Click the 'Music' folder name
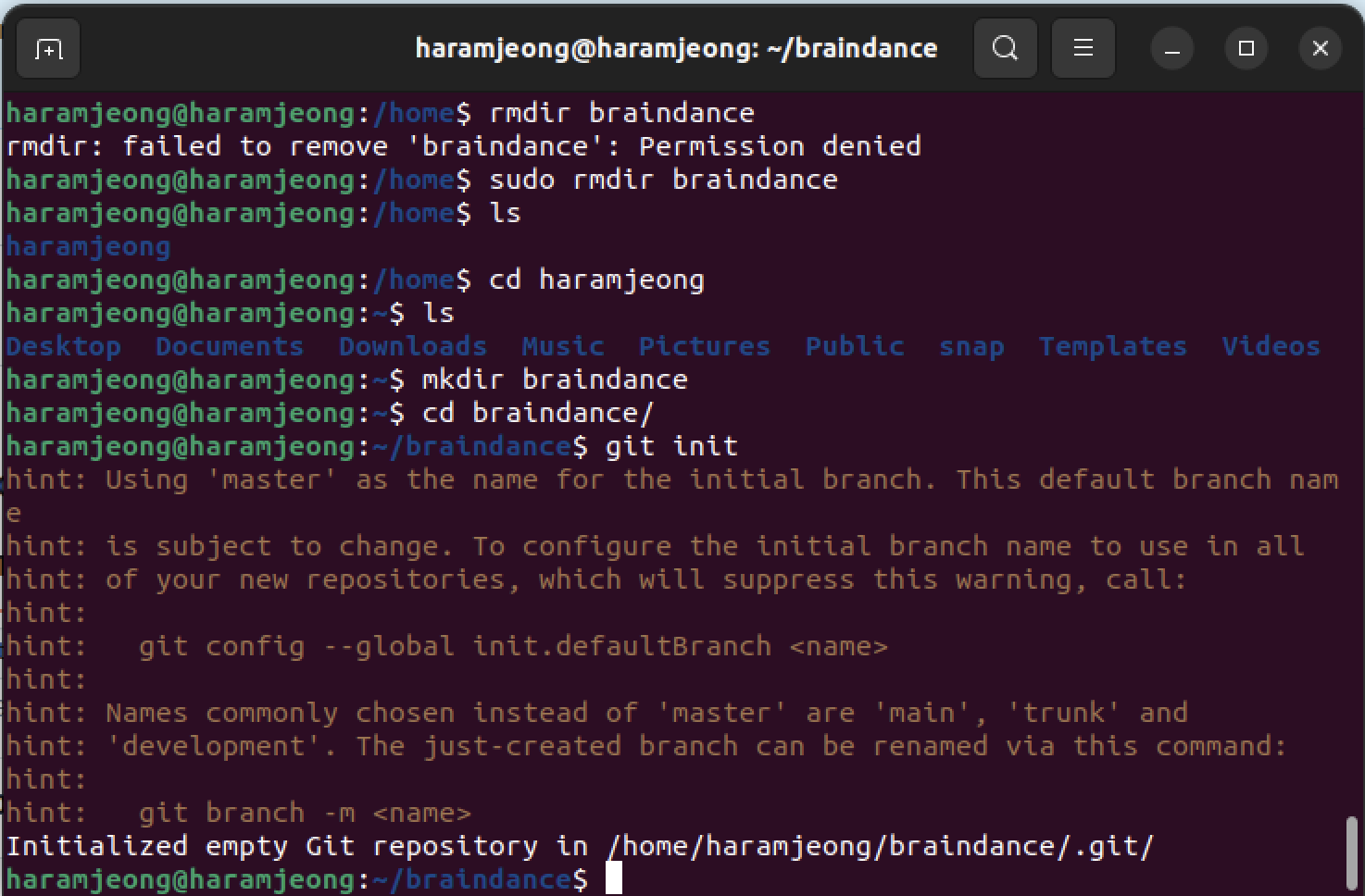Viewport: 1365px width, 896px height. click(x=562, y=346)
